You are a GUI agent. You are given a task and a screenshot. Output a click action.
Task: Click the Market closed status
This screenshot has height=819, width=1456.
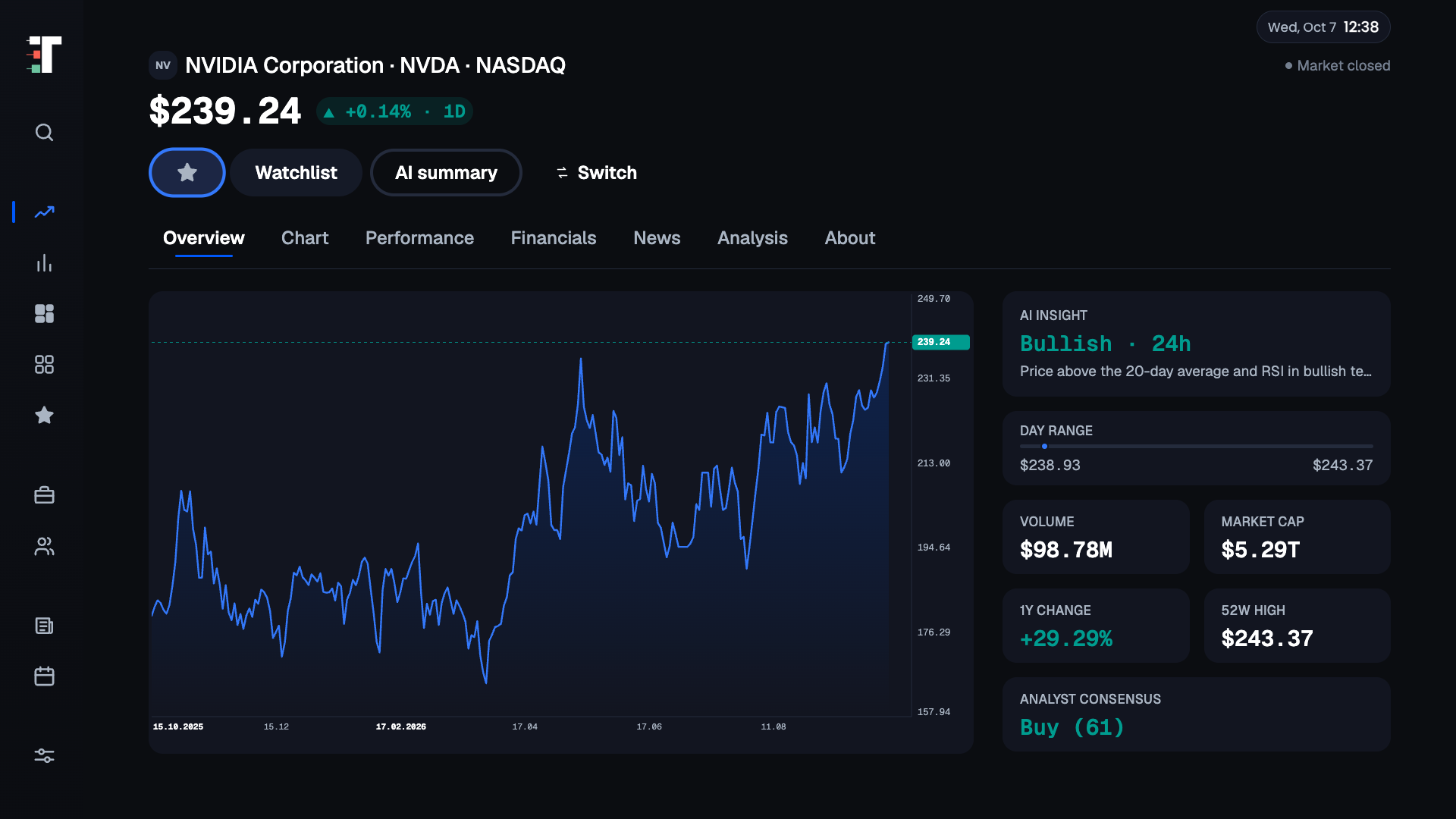(1338, 66)
